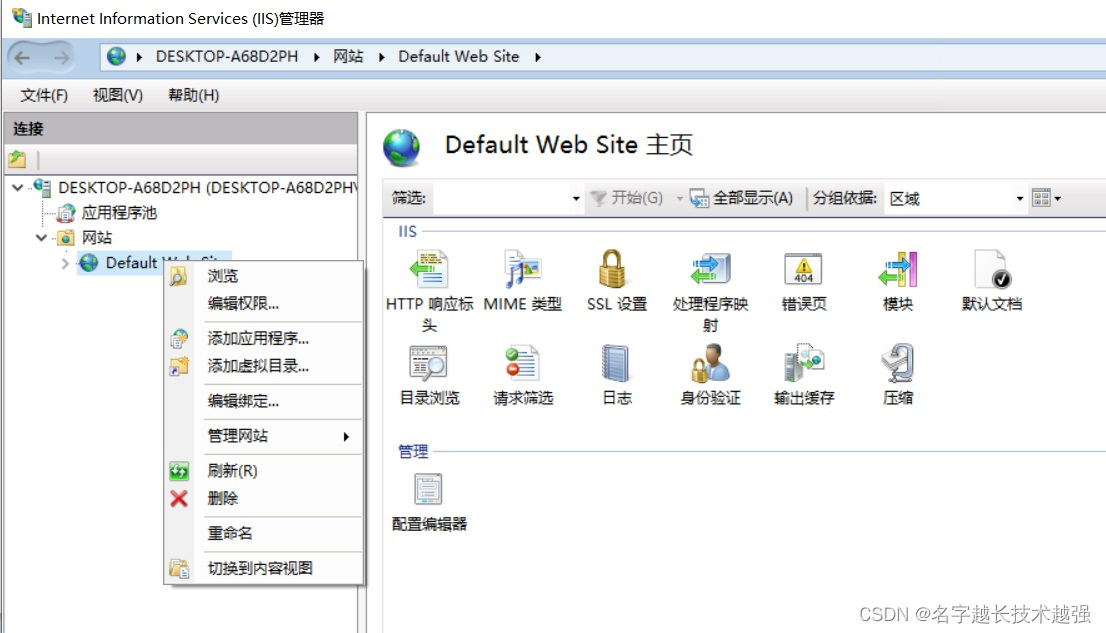Image resolution: width=1106 pixels, height=633 pixels.
Task: Open the 身份验证 feature icon
Action: point(710,363)
